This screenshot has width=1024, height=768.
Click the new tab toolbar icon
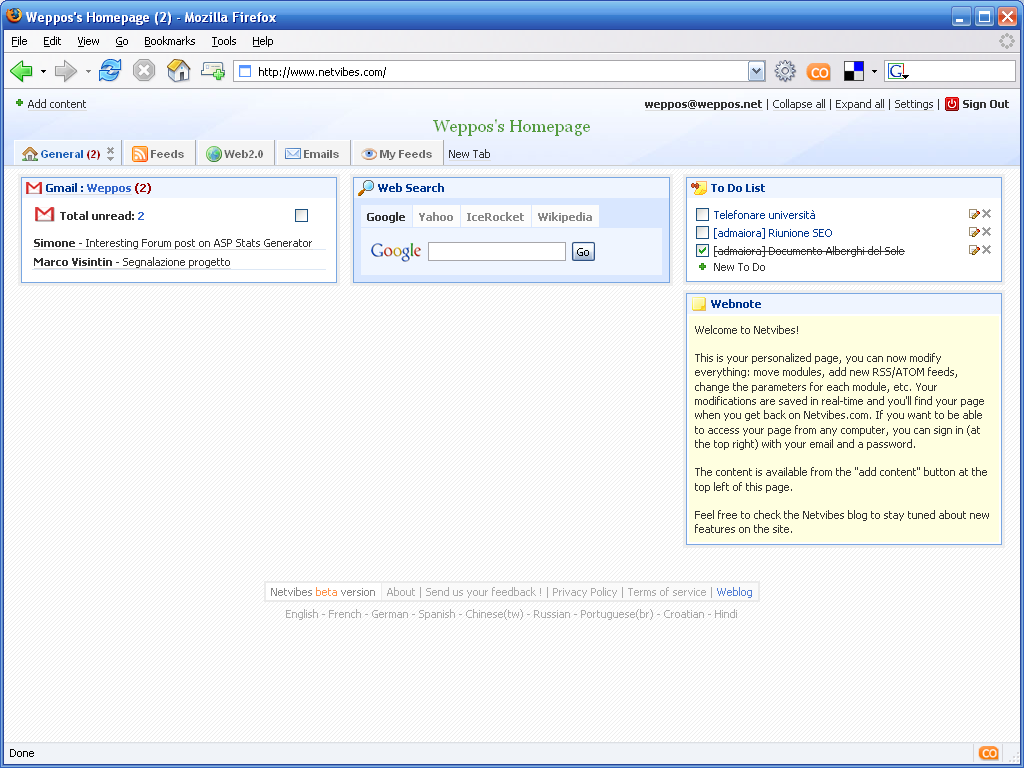pos(213,71)
